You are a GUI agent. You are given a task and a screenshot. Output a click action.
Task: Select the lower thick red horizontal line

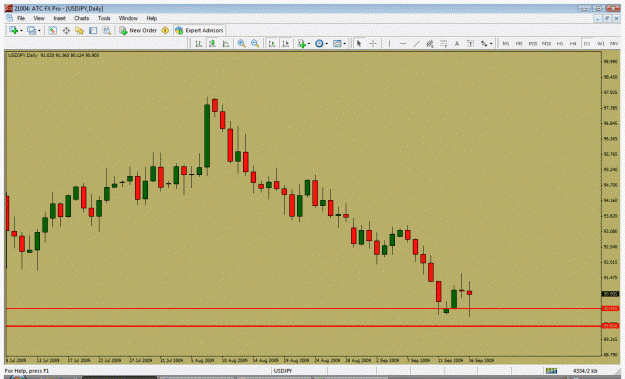[303, 326]
